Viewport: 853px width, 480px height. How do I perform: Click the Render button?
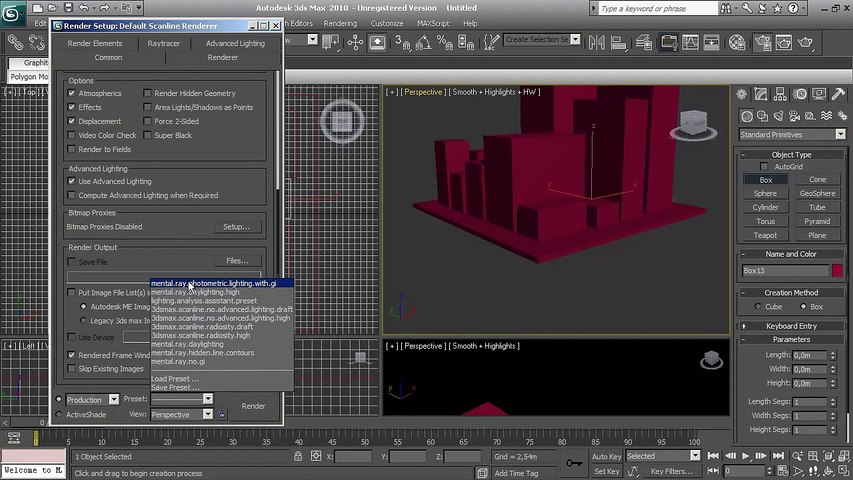pyautogui.click(x=253, y=406)
